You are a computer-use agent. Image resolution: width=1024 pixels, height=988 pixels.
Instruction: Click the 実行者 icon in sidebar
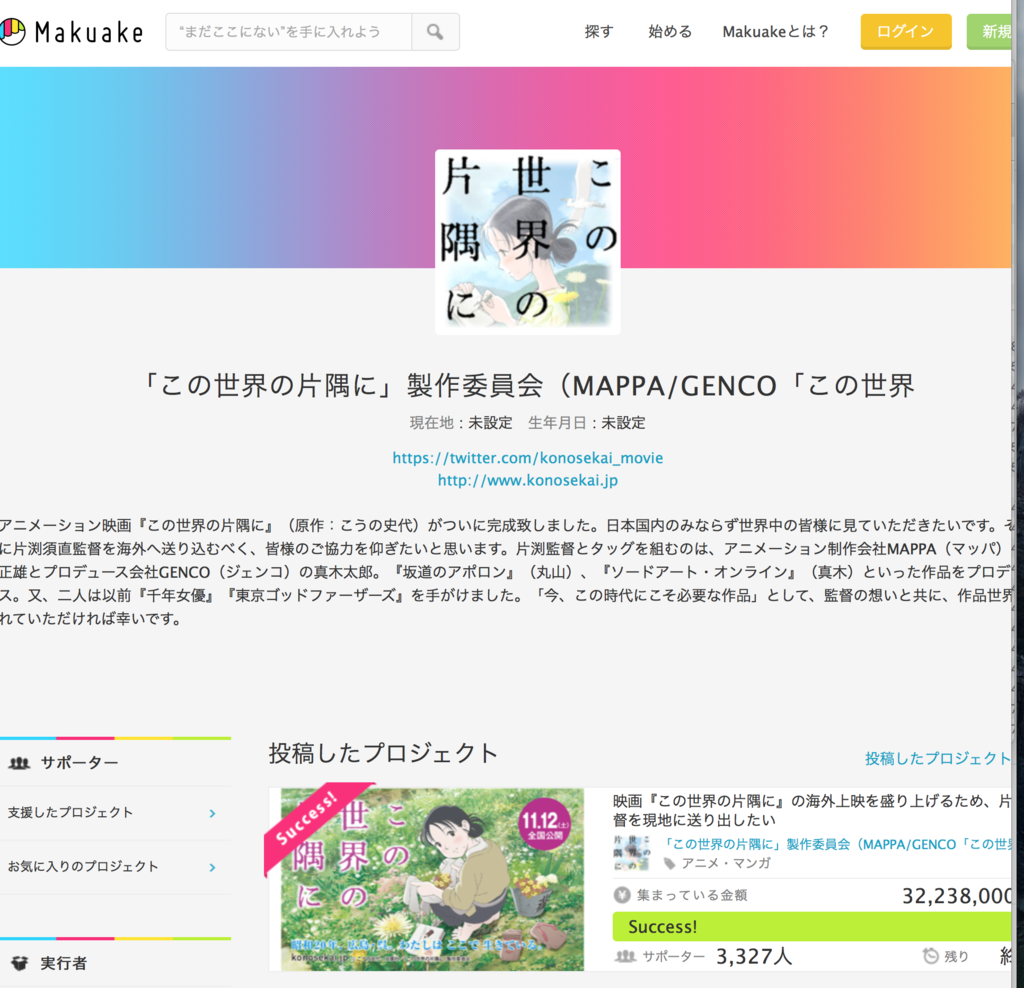coord(20,963)
